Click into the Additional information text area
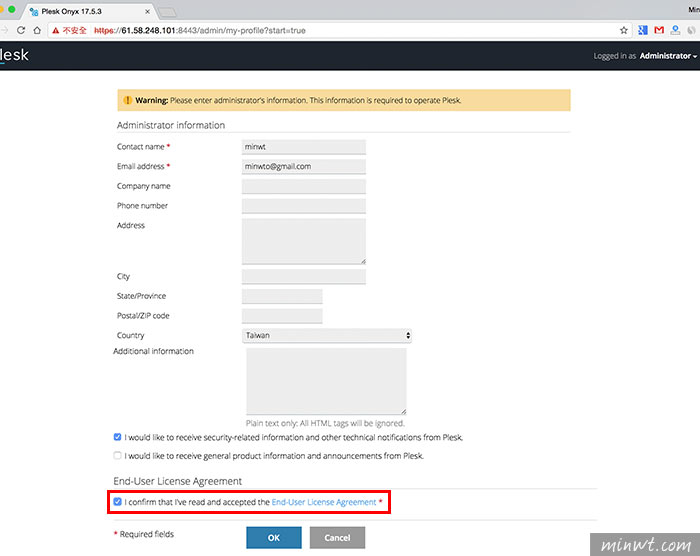This screenshot has width=700, height=556. click(326, 381)
